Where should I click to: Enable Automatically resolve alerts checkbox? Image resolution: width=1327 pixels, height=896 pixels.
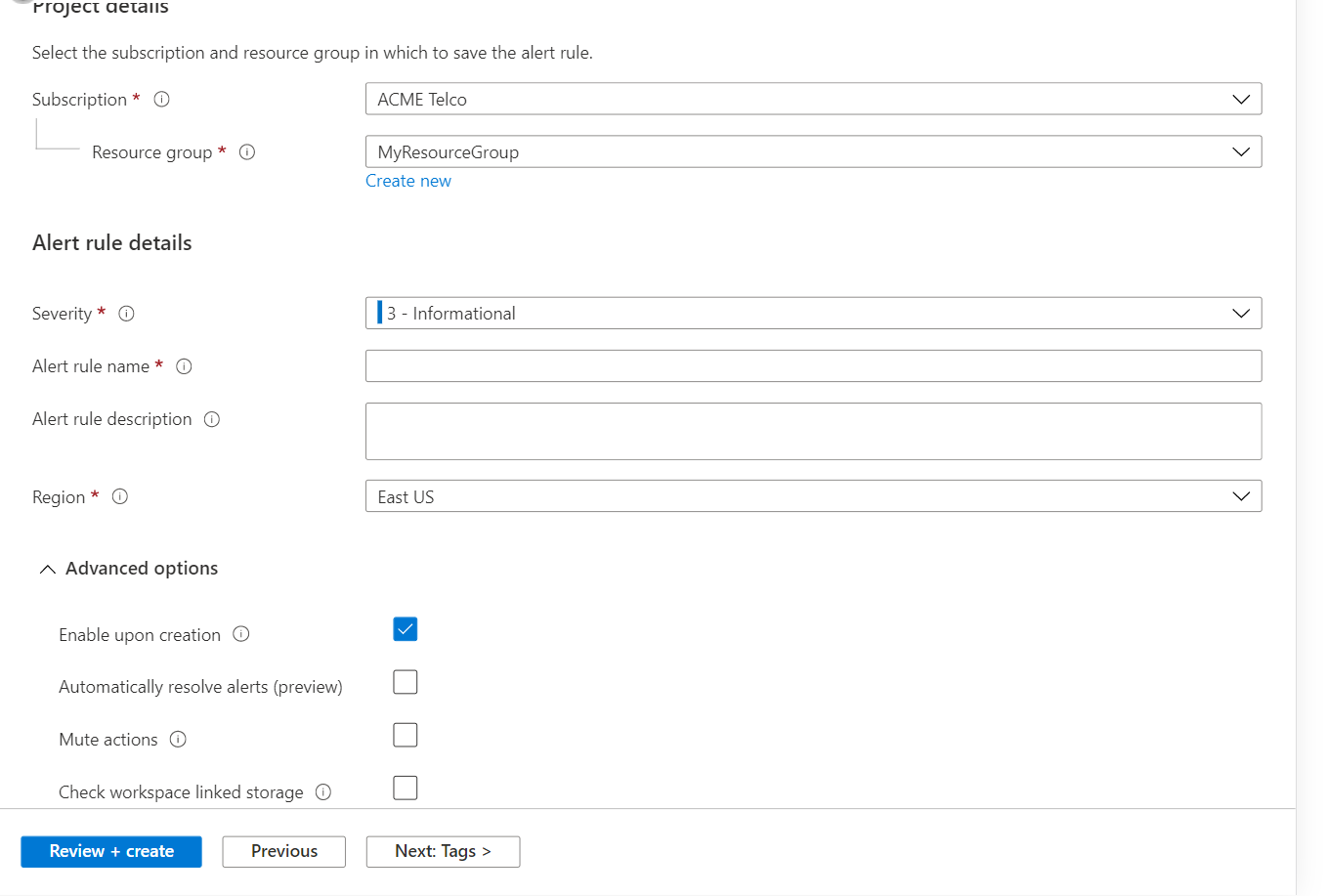click(405, 682)
